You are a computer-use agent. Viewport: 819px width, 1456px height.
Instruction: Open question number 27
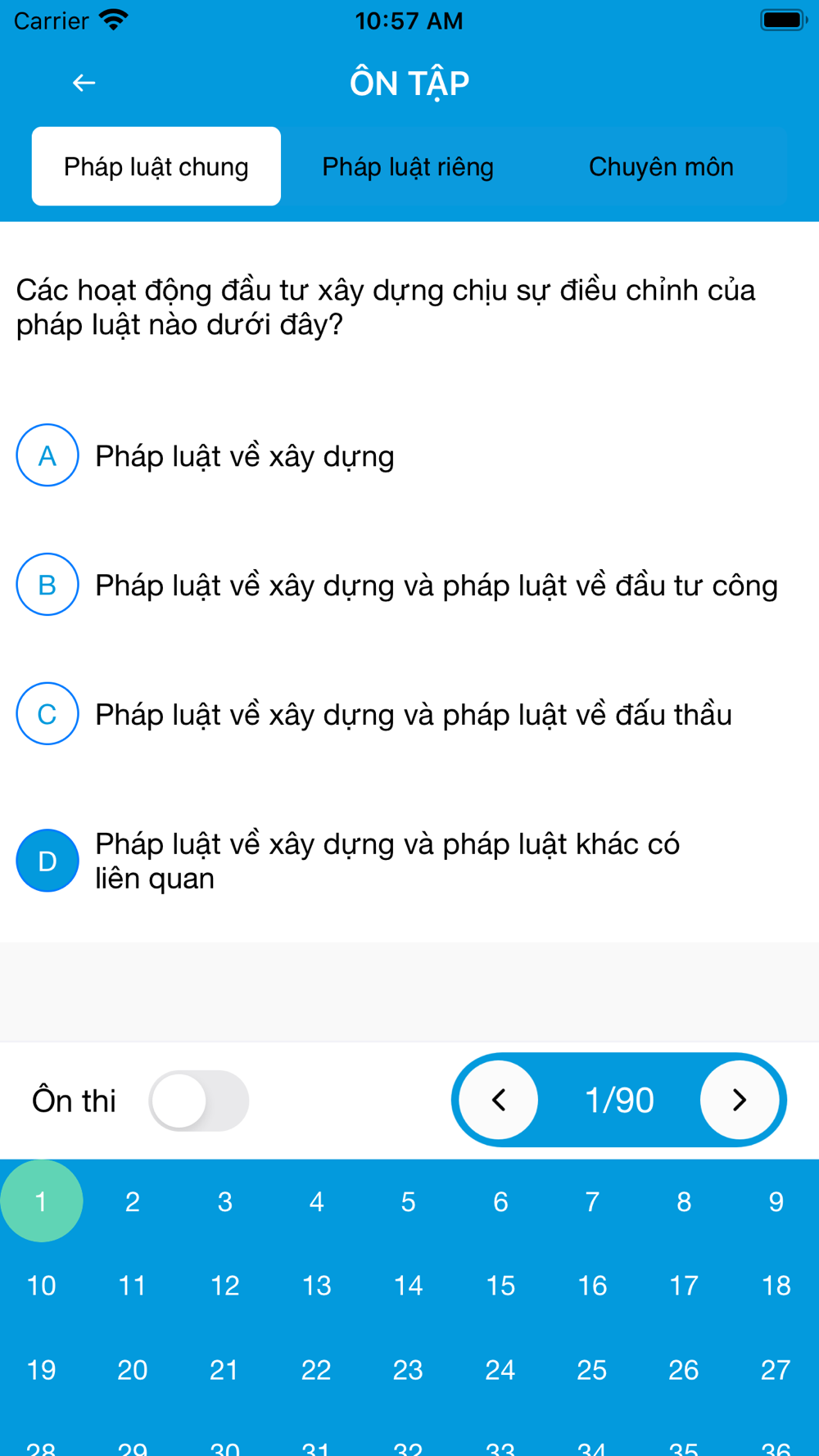pyautogui.click(x=775, y=1369)
